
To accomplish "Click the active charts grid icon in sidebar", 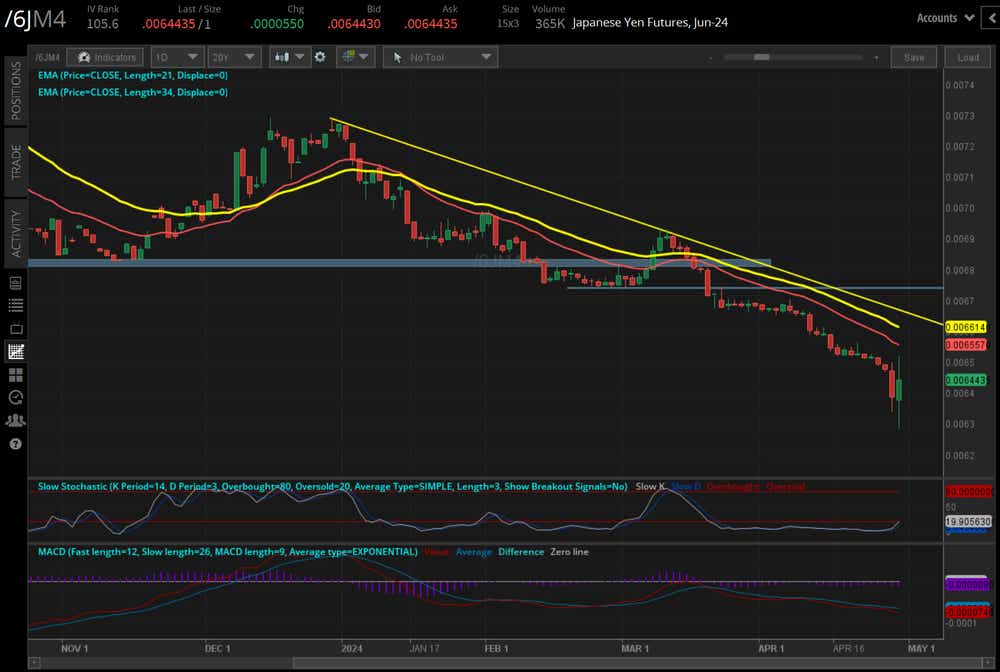I will (x=15, y=351).
